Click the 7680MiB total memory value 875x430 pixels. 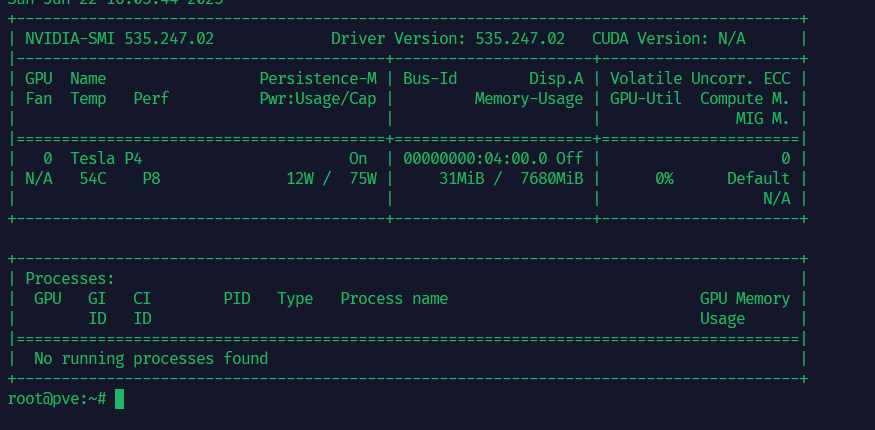[552, 179]
